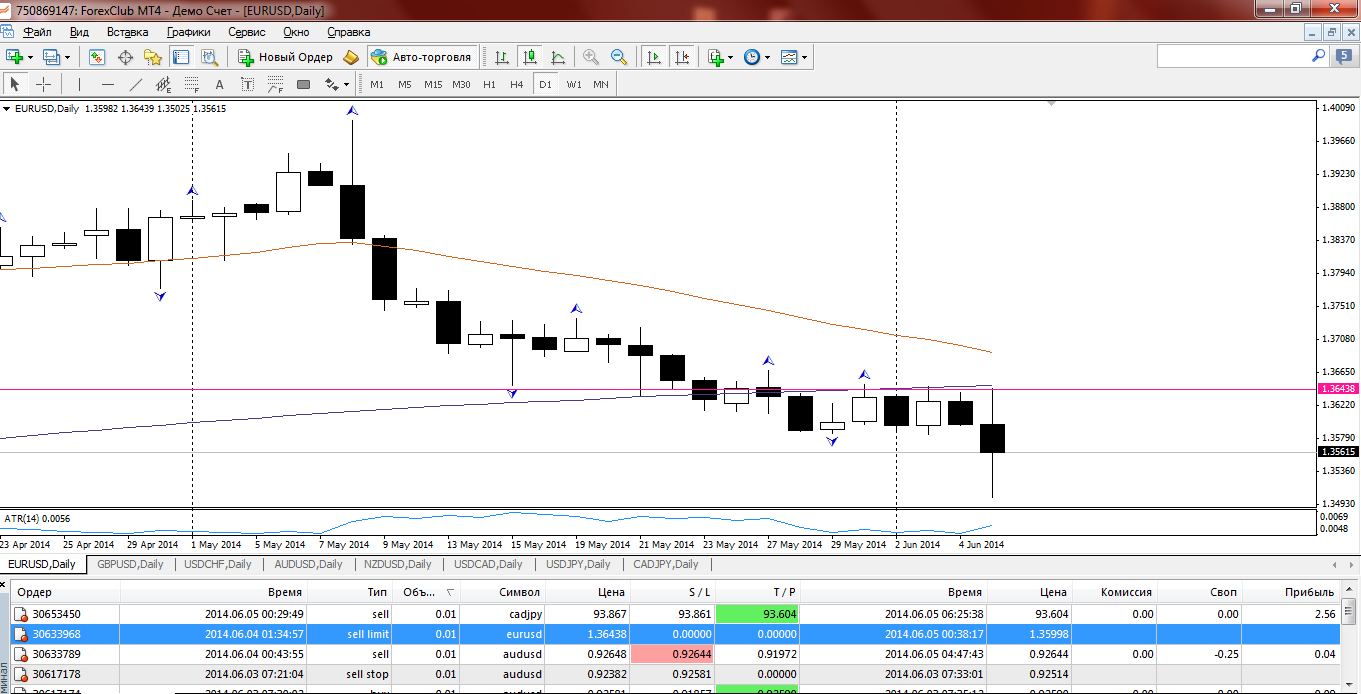
Task: Switch to the CADJPY,Daily chart tab
Action: 666,564
